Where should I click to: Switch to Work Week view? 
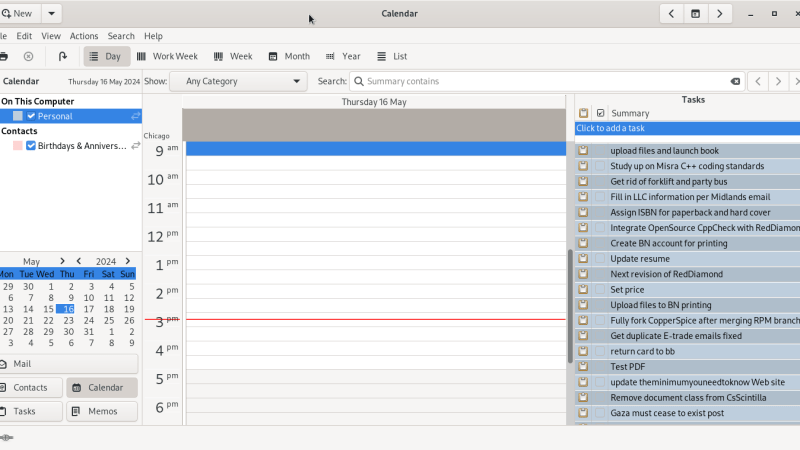[168, 57]
